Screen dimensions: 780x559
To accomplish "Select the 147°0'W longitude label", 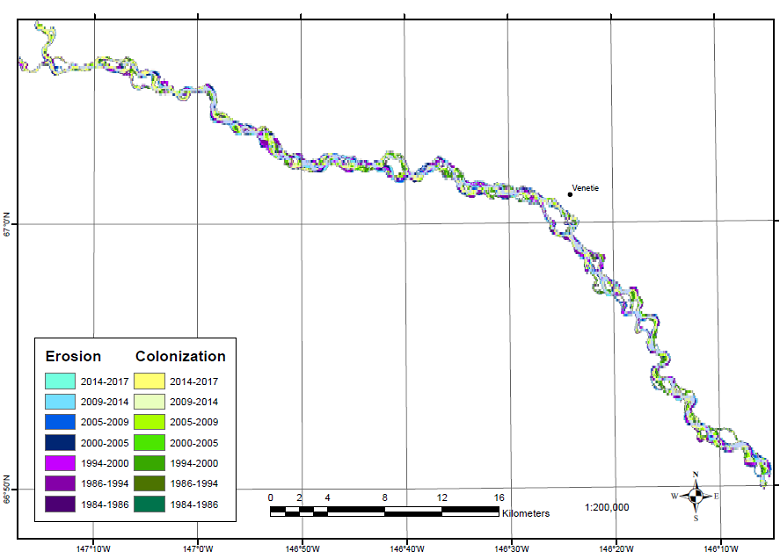I will [198, 548].
